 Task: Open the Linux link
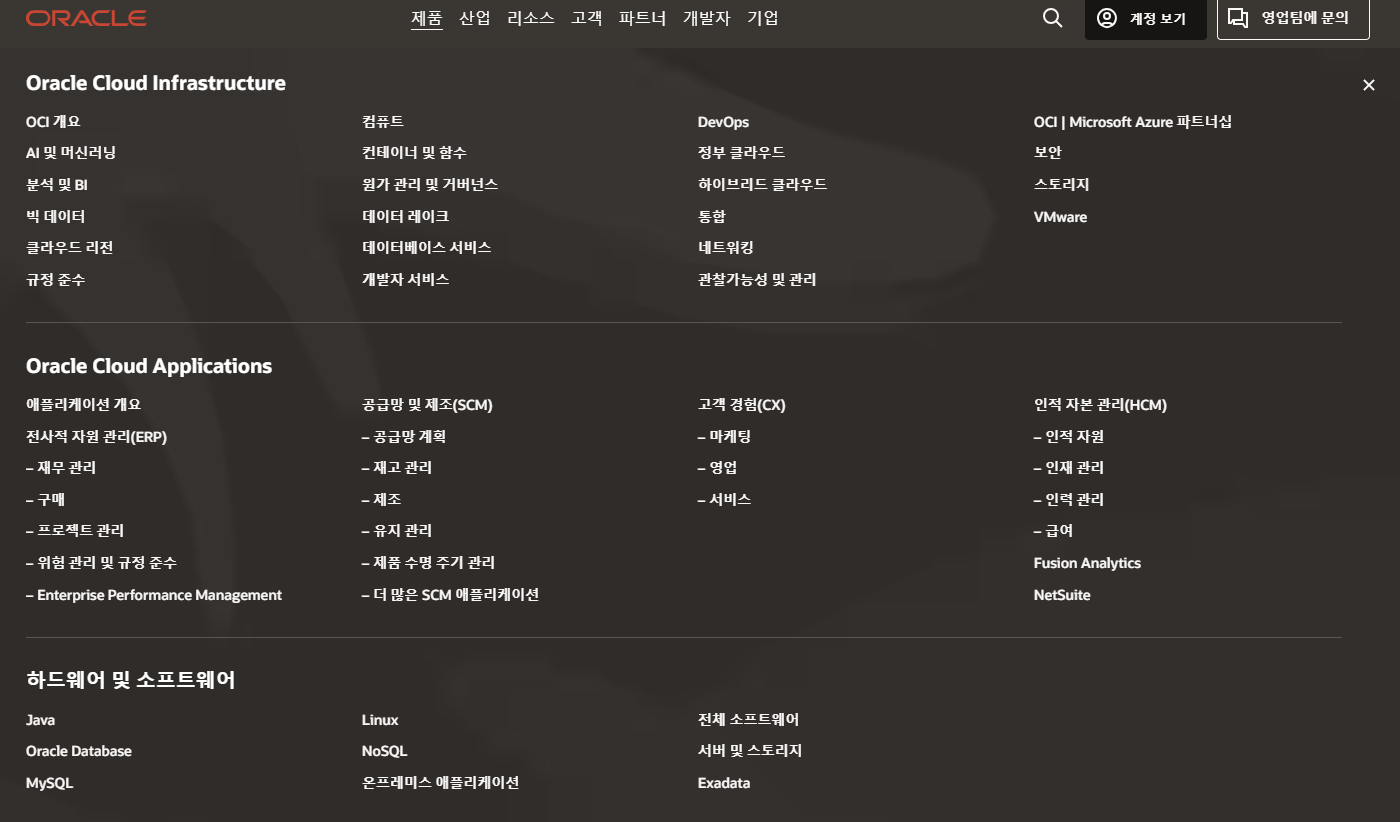(x=380, y=720)
